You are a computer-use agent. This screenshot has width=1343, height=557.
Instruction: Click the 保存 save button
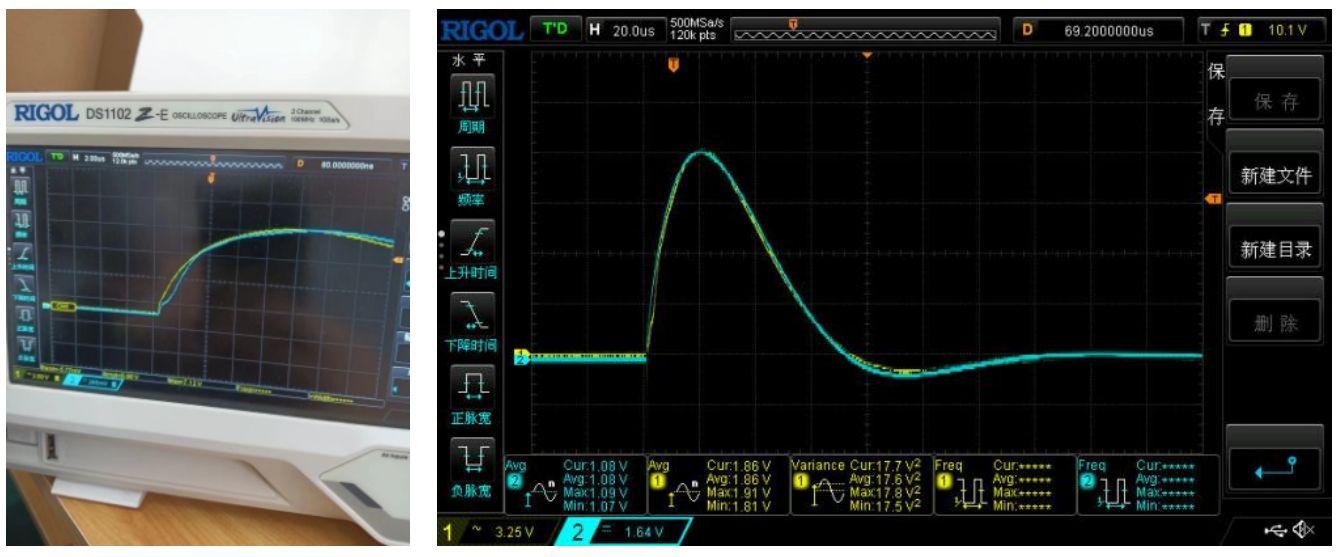coord(1275,101)
